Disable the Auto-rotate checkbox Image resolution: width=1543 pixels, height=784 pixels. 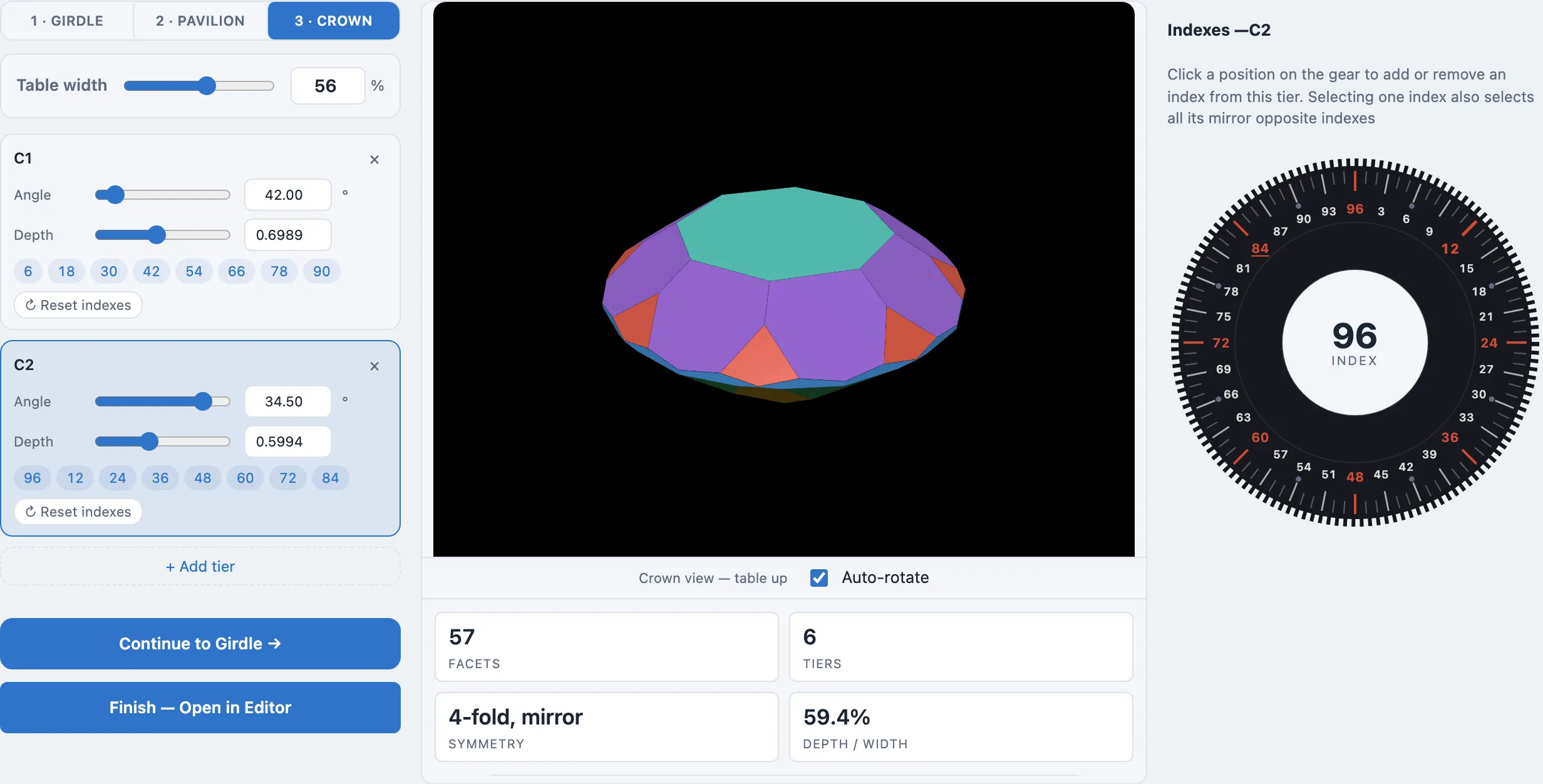coord(819,577)
